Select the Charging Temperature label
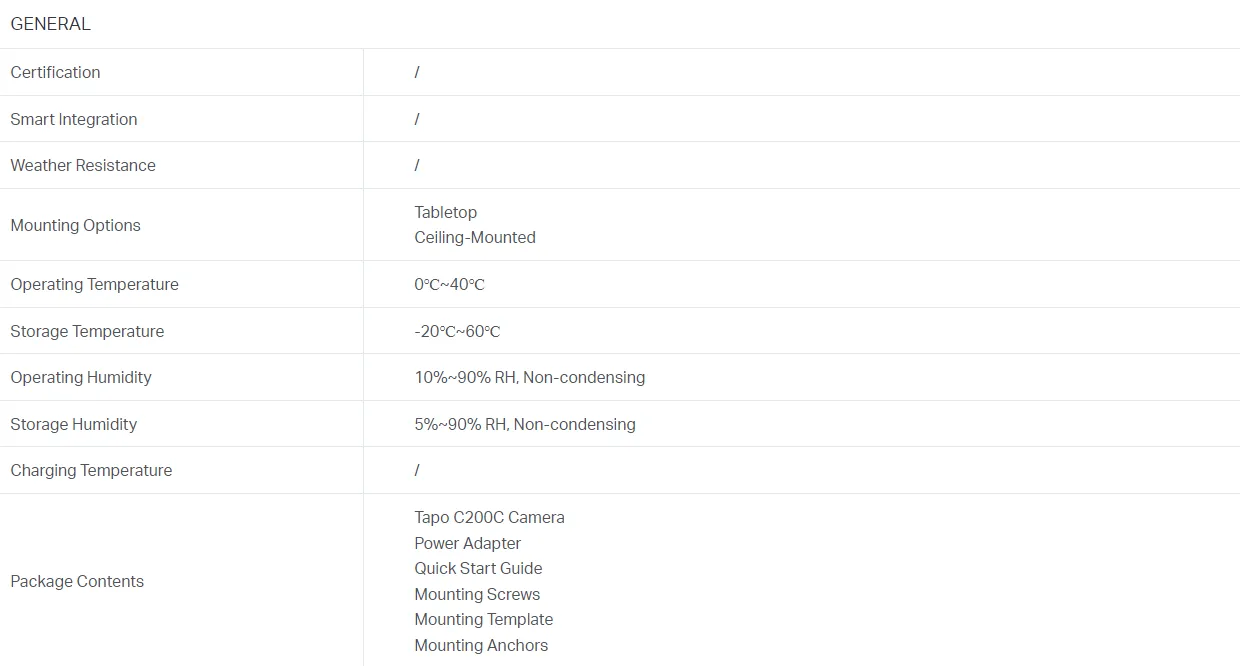Viewport: 1240px width, 666px height. coord(91,470)
